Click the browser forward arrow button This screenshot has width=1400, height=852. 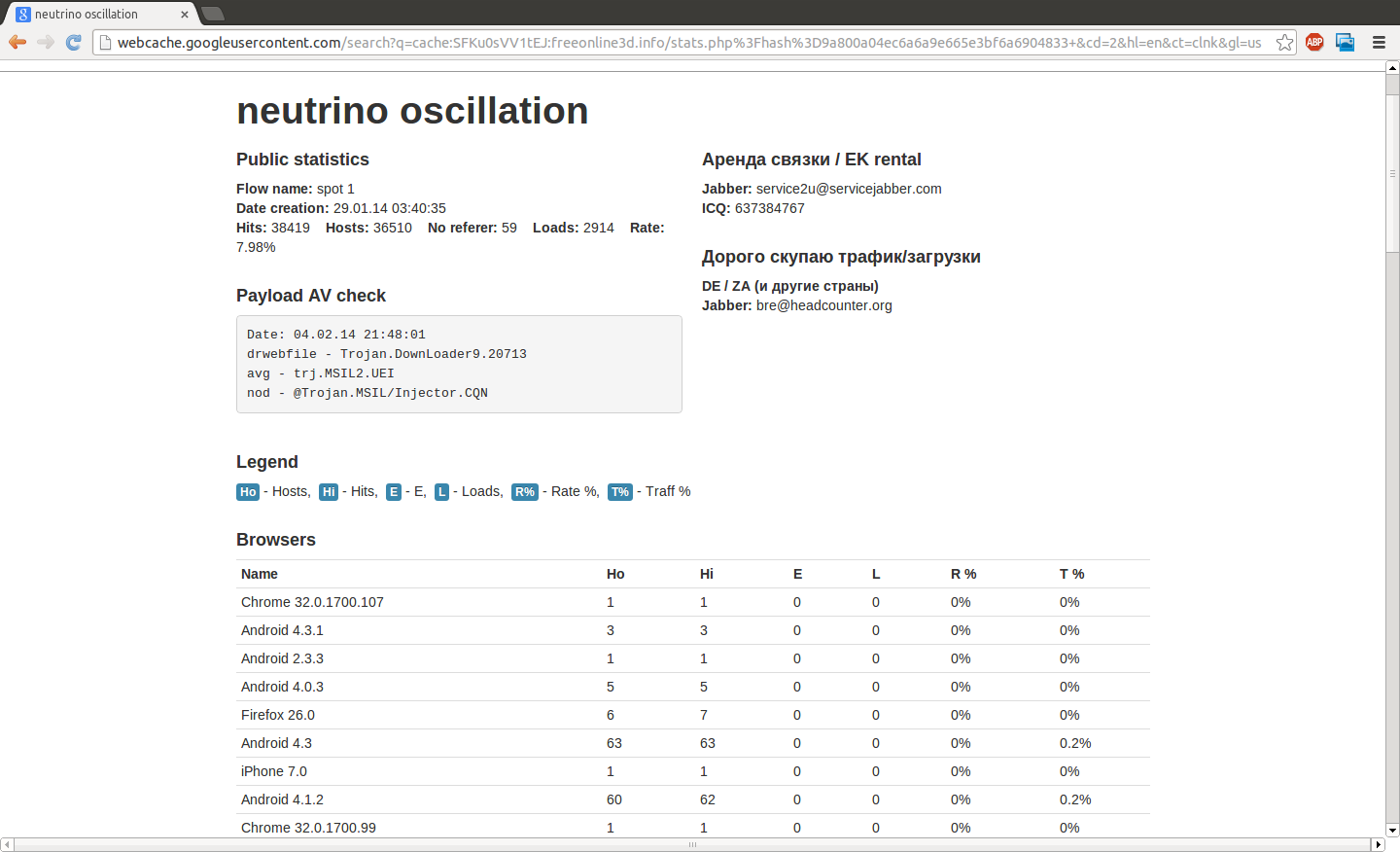click(45, 42)
